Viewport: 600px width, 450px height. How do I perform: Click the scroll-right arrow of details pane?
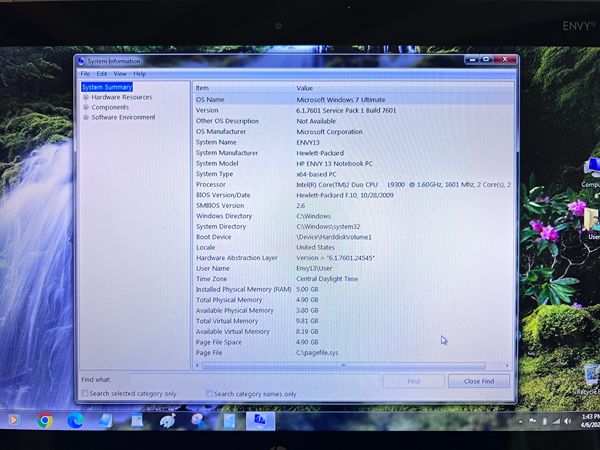pyautogui.click(x=507, y=366)
